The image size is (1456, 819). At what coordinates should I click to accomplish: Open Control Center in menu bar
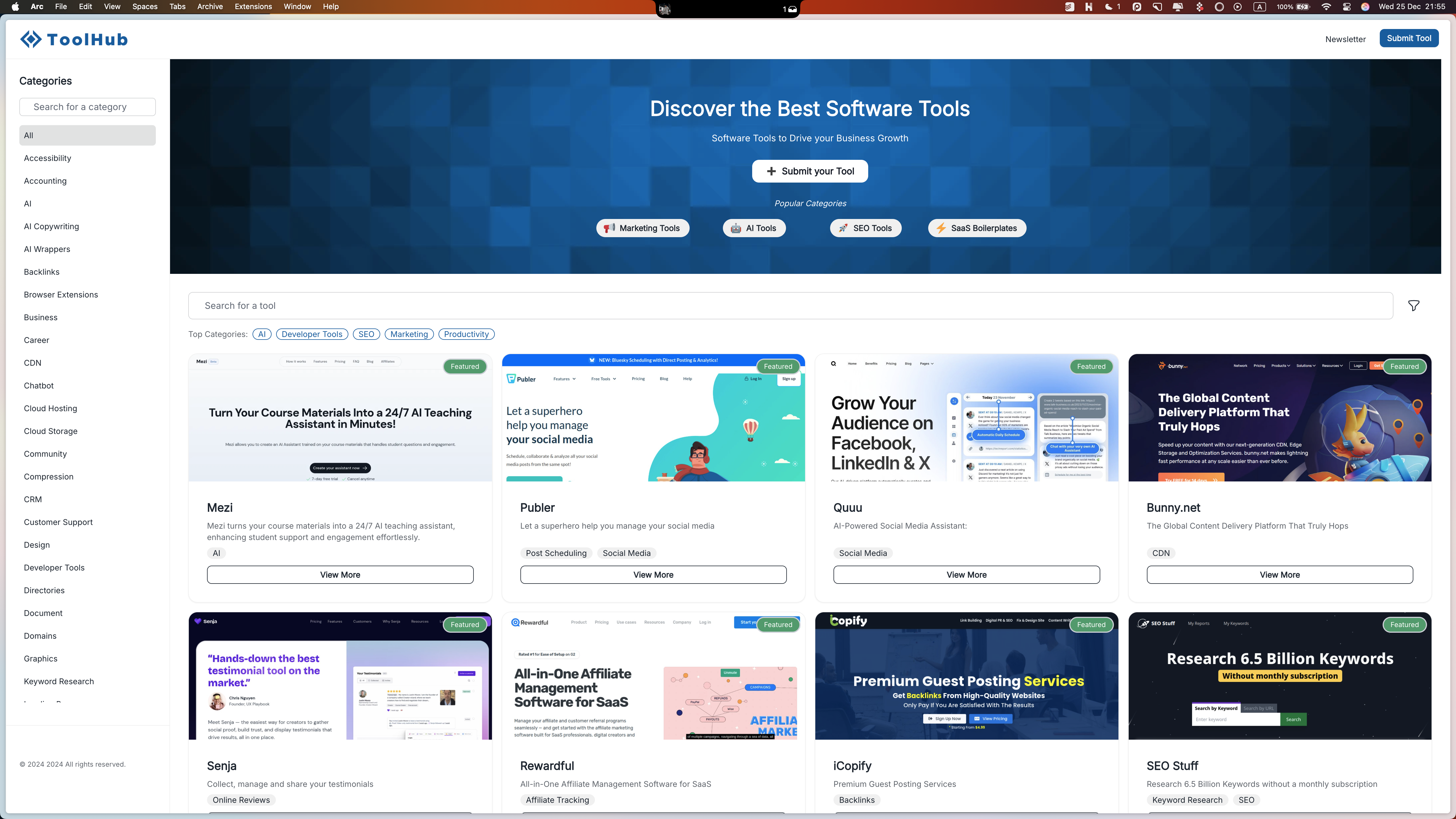(1347, 7)
